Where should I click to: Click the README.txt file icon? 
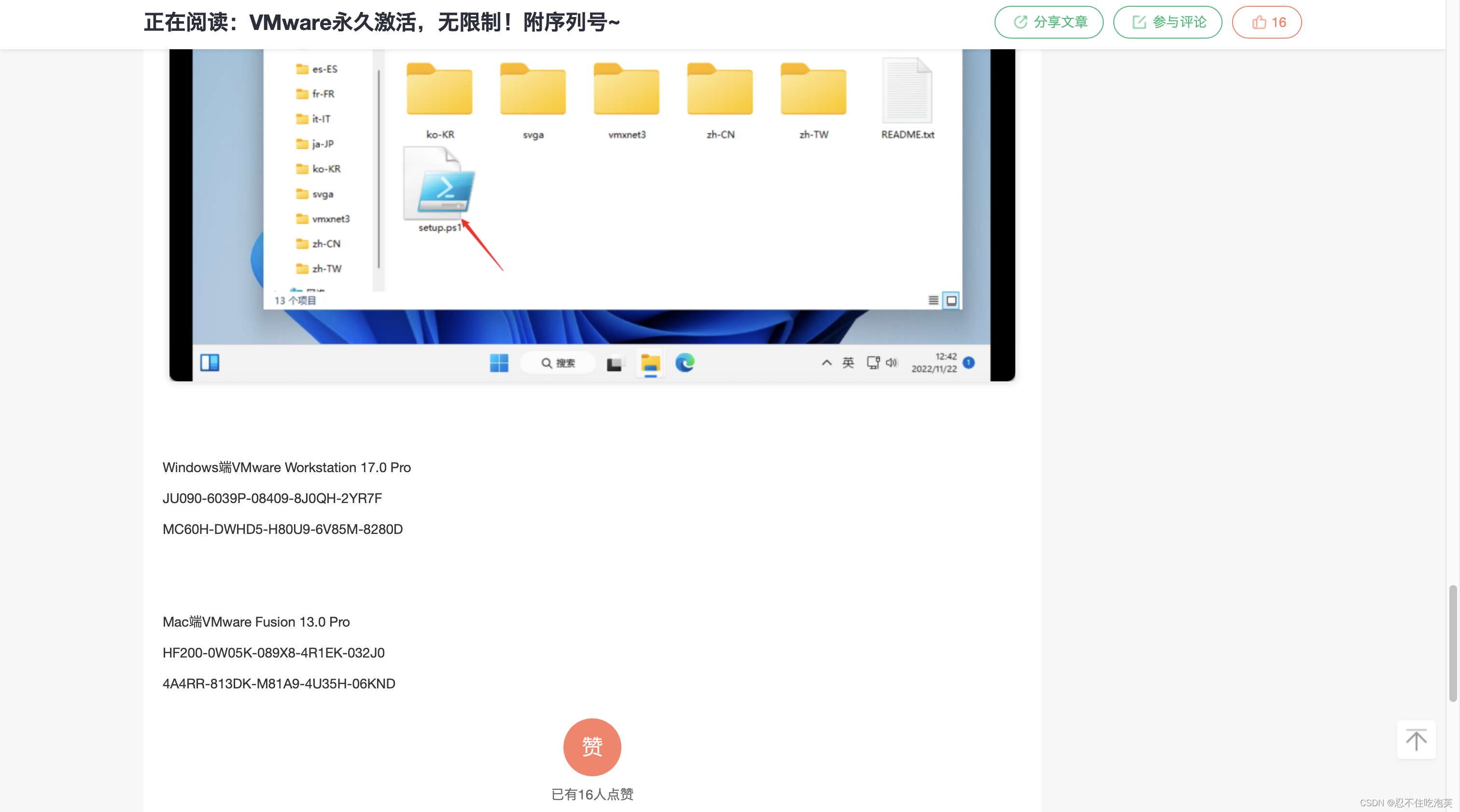(x=907, y=91)
